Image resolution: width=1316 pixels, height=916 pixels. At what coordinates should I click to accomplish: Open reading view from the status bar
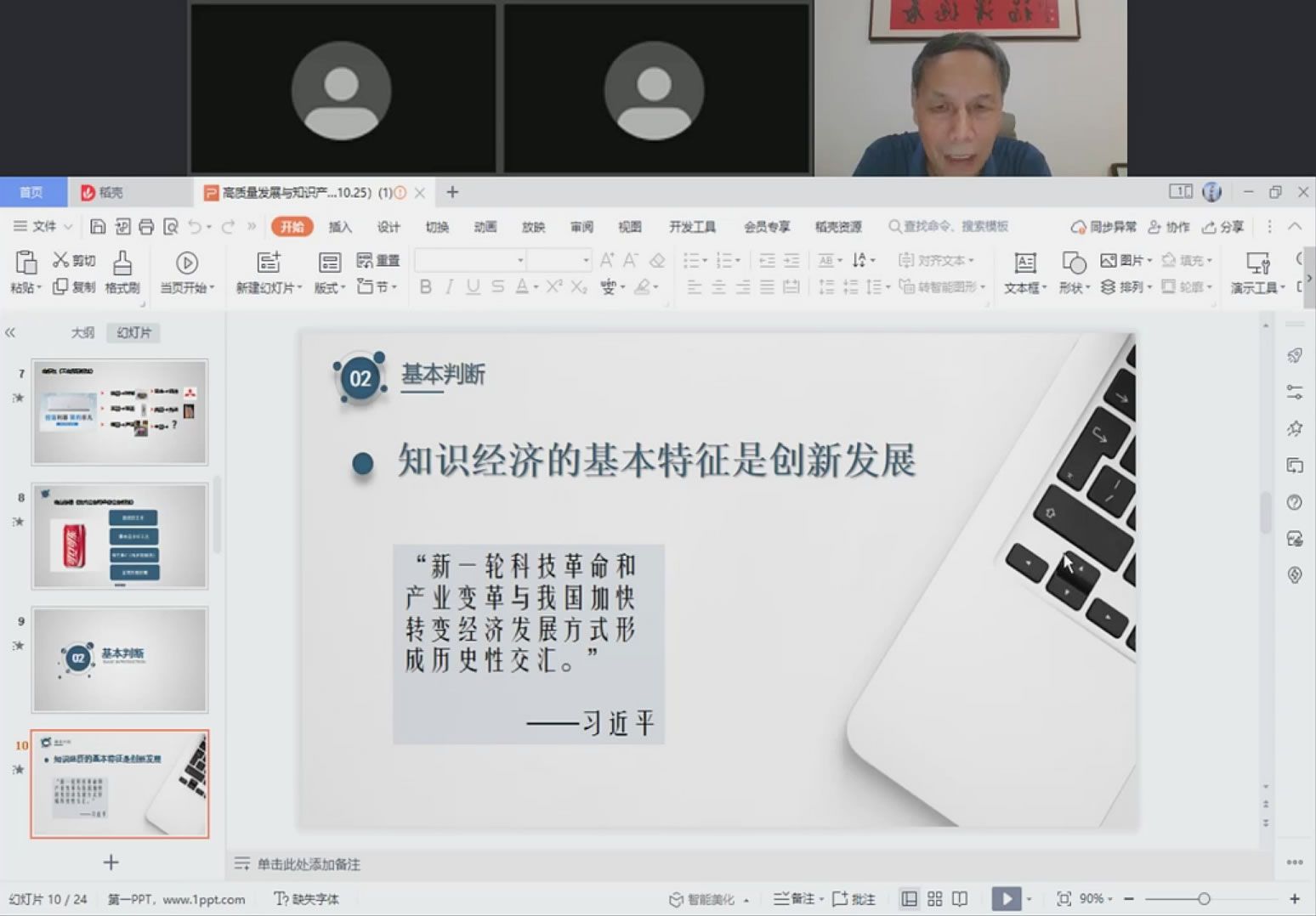point(960,898)
